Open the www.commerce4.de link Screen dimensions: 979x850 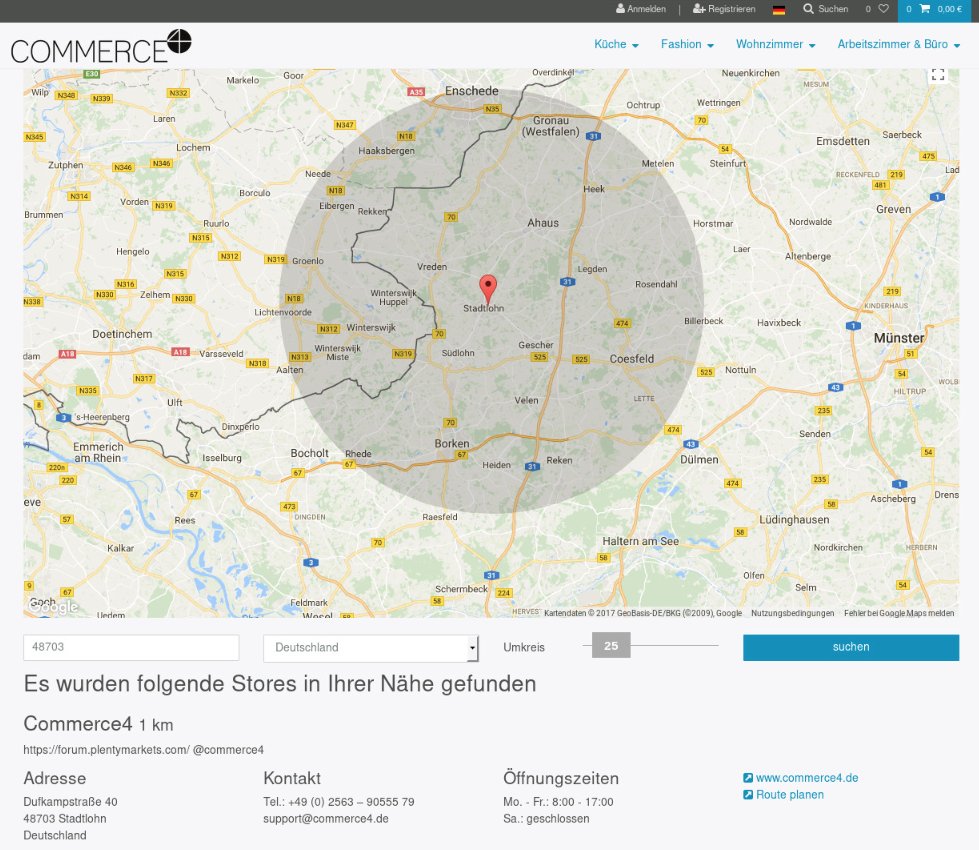(807, 778)
